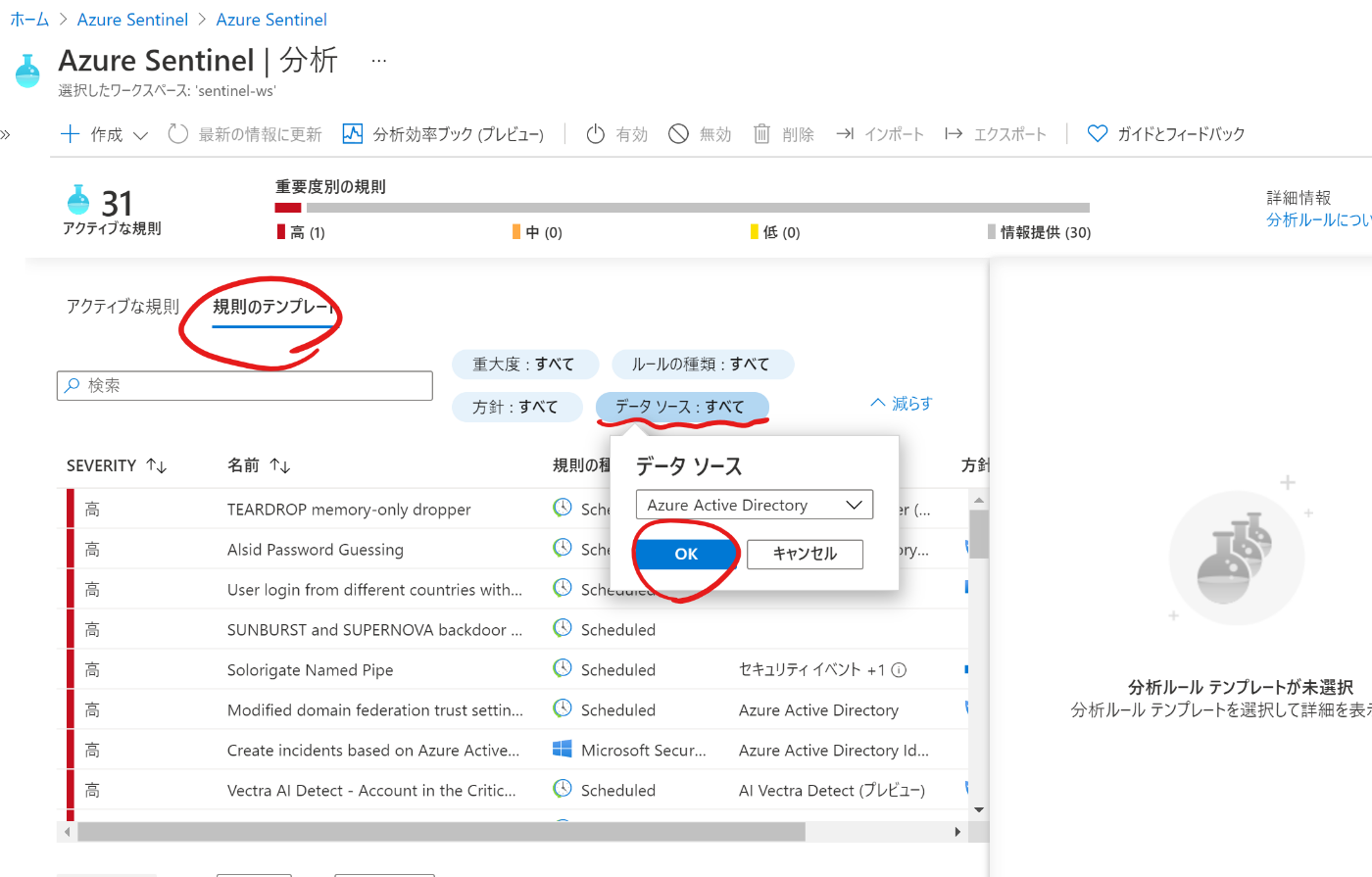The width and height of the screenshot is (1372, 877).
Task: Click info icon beside セキュリティ イベント +1
Action: click(x=899, y=670)
